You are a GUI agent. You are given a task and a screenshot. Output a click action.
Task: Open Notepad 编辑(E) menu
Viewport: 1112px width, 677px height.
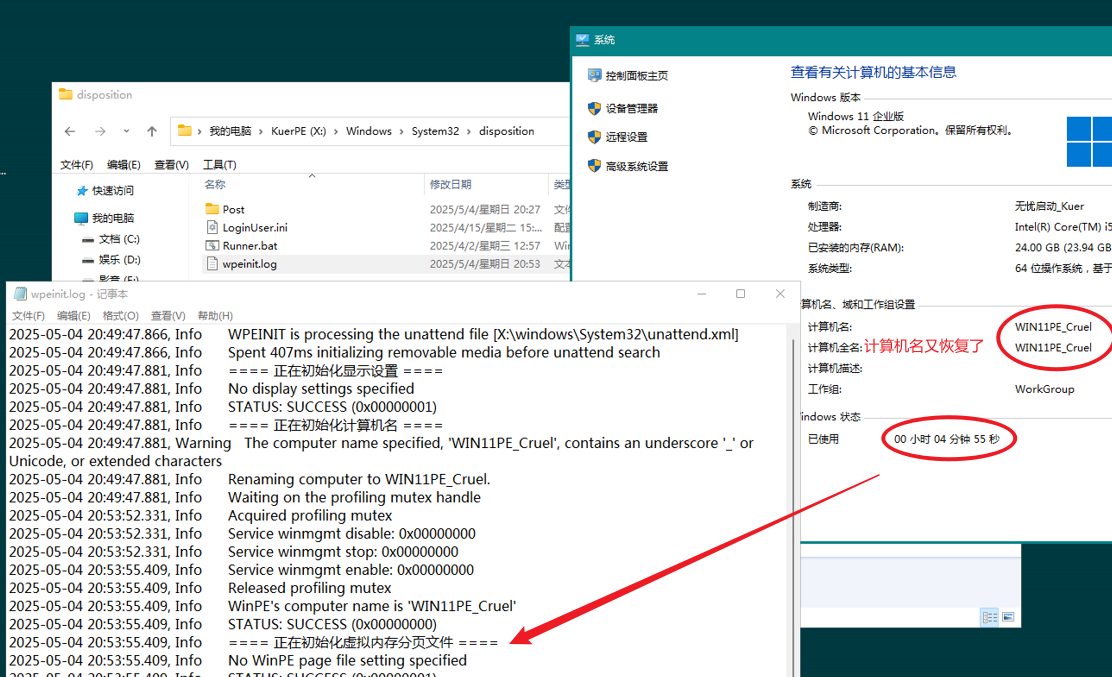(74, 315)
